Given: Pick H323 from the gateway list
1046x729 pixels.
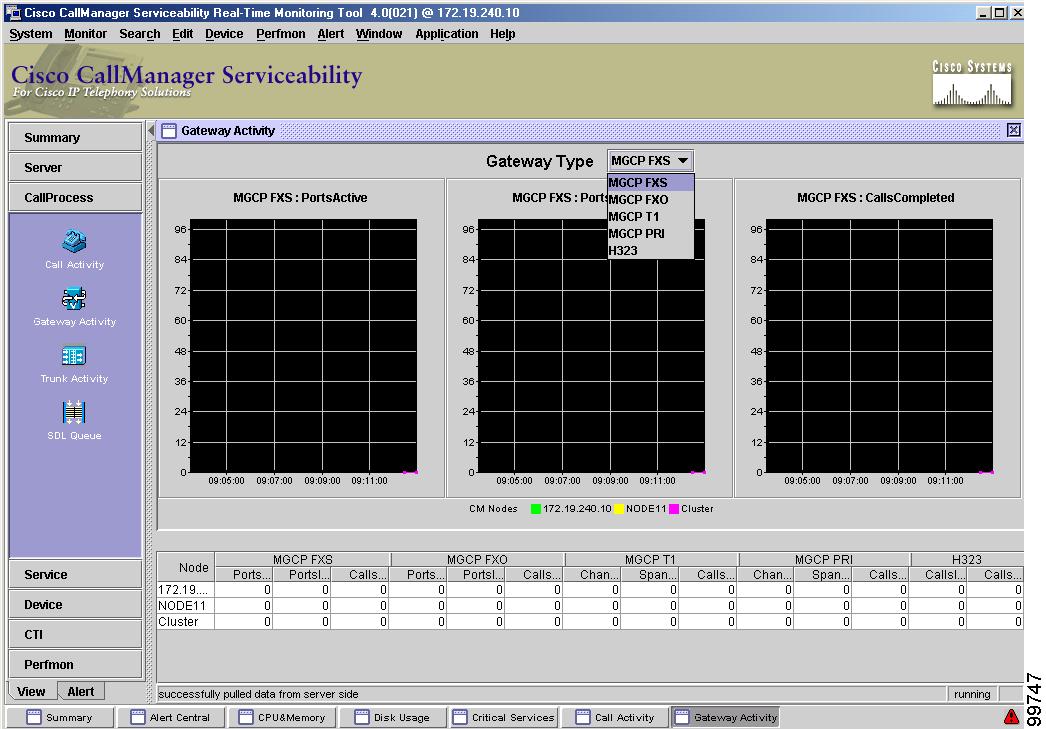Looking at the screenshot, I should click(650, 251).
